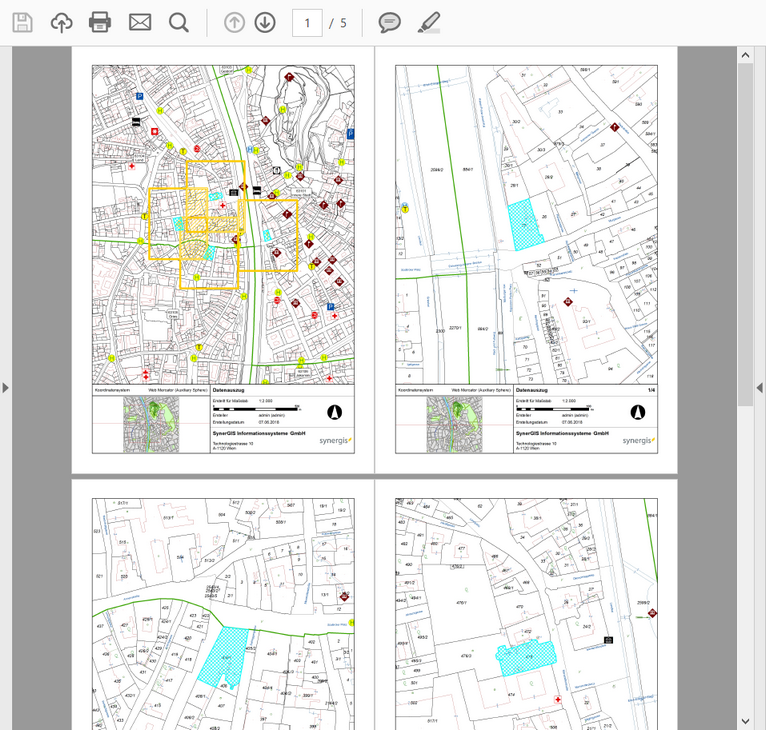Send file by email envelope icon

(x=140, y=22)
